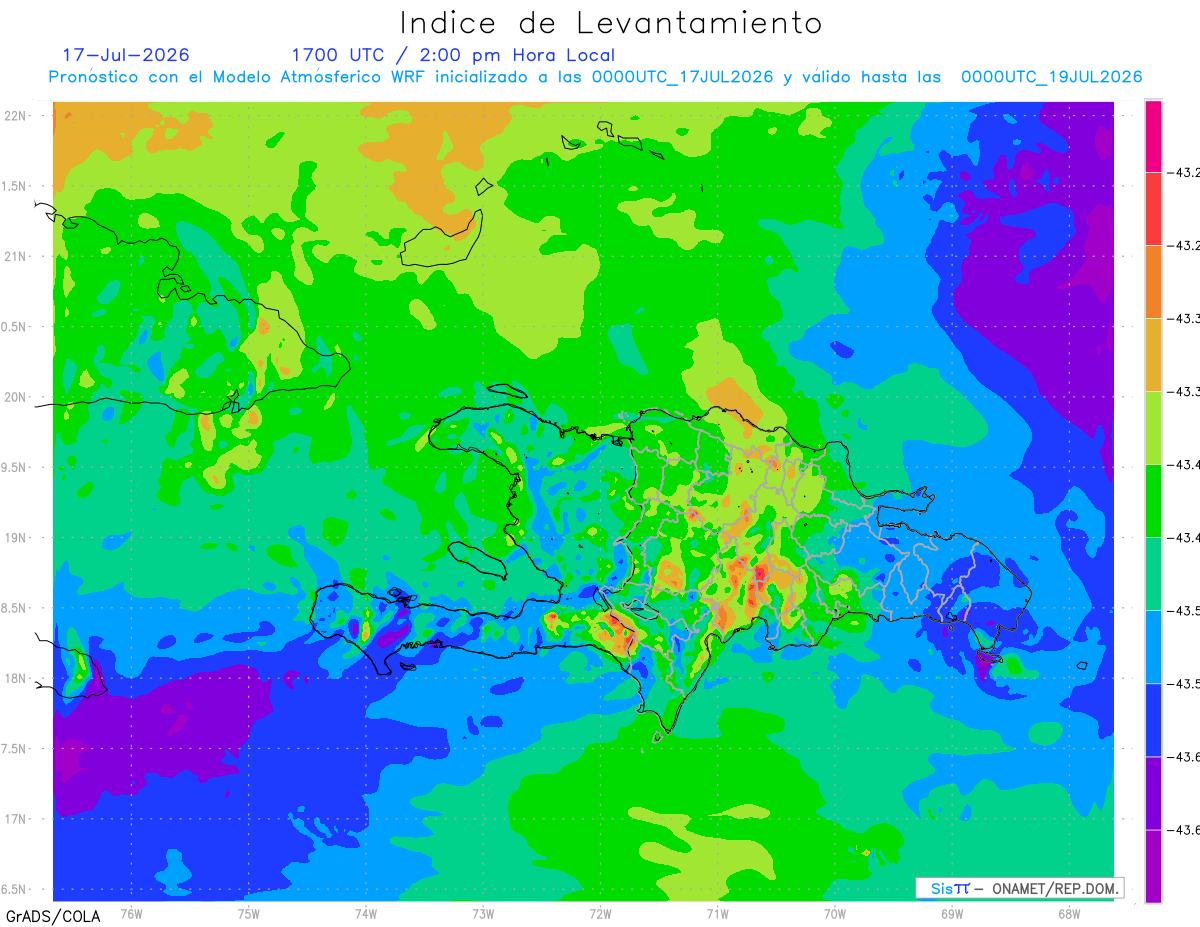Screen dimensions: 1200x927
Task: Click latitude axis label '18N'
Action: coord(17,679)
